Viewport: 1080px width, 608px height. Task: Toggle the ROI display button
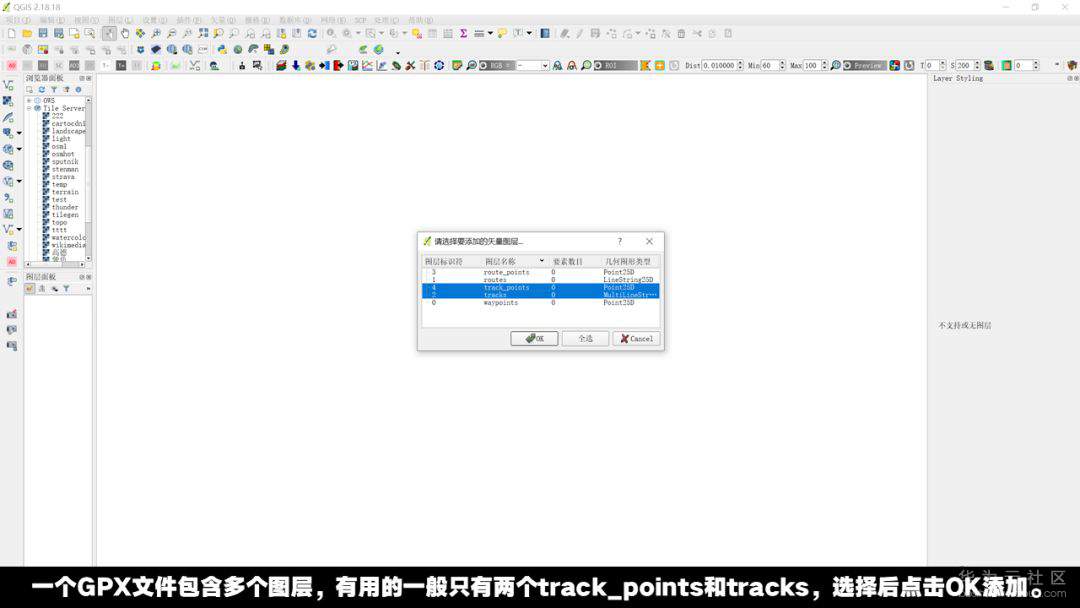click(615, 65)
